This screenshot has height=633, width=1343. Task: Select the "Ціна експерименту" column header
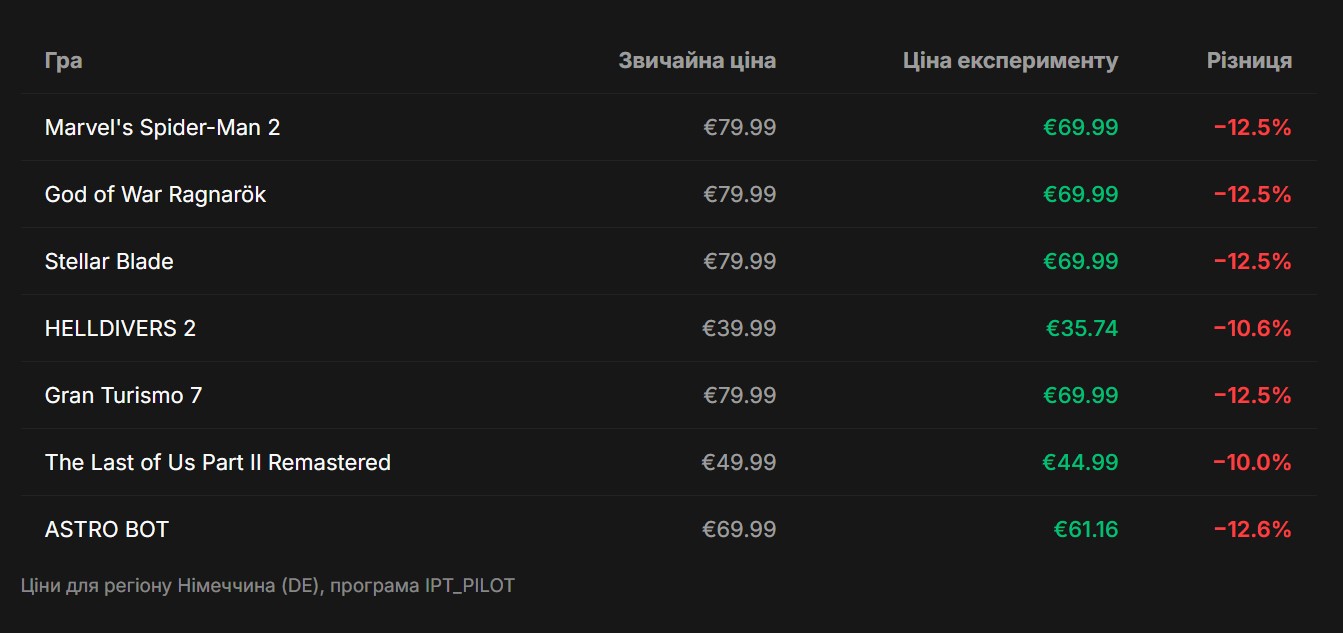tap(1010, 61)
